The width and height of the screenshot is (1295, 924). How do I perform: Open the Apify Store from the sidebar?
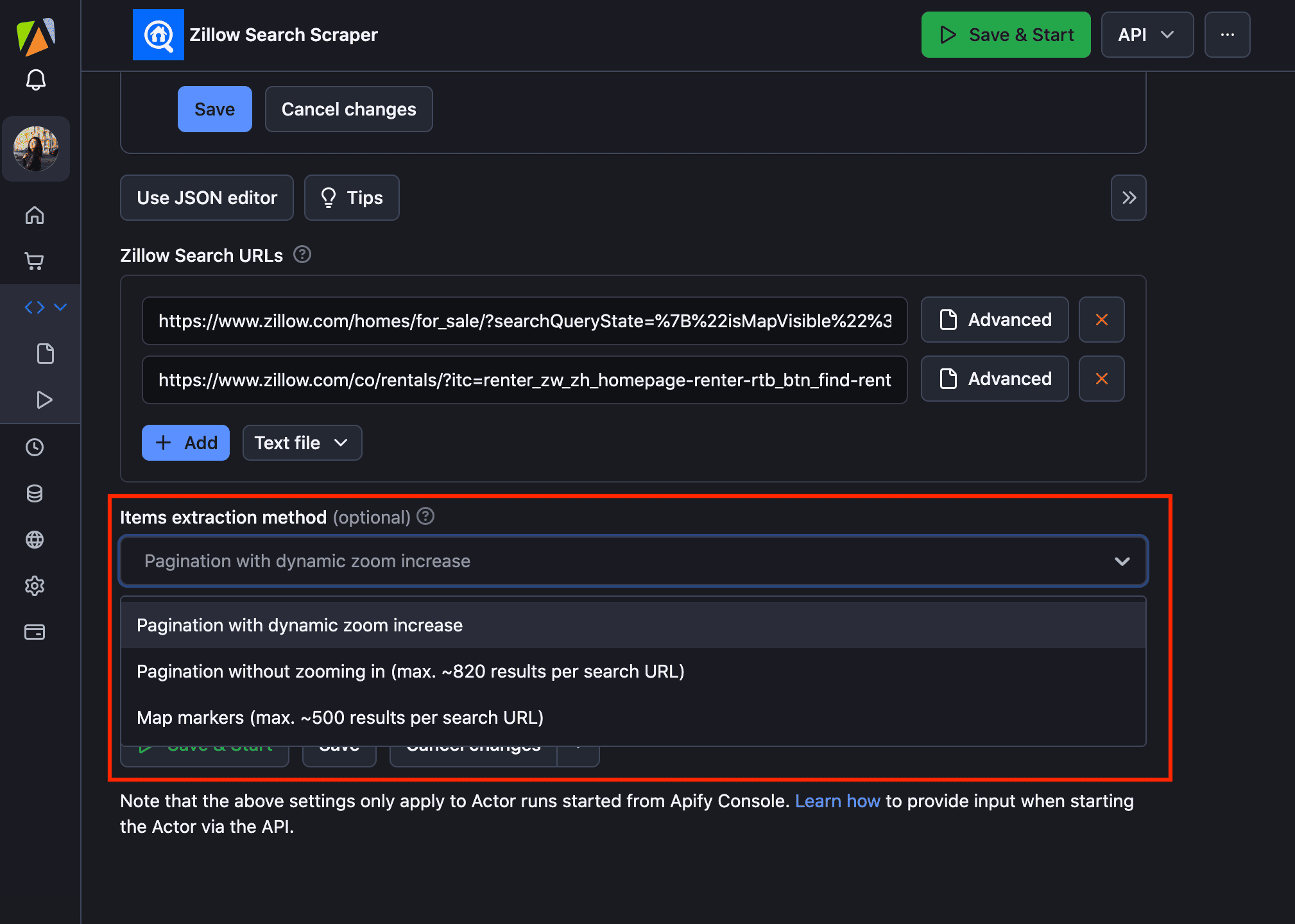pos(34,261)
